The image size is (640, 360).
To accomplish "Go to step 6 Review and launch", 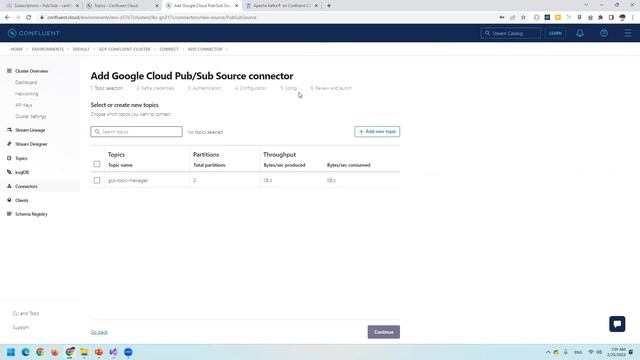I will tap(331, 88).
